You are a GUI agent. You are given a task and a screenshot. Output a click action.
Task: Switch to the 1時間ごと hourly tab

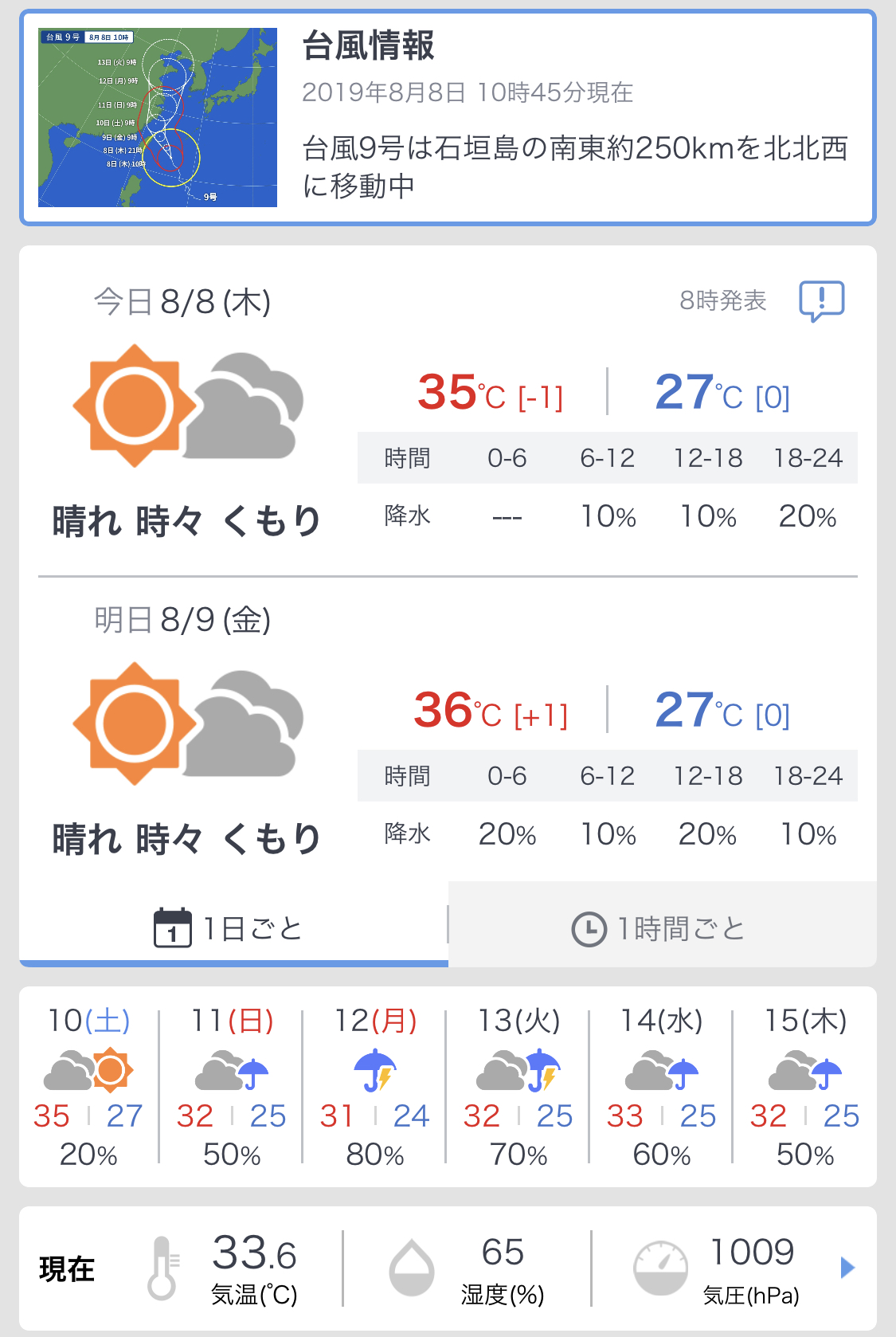[x=661, y=928]
